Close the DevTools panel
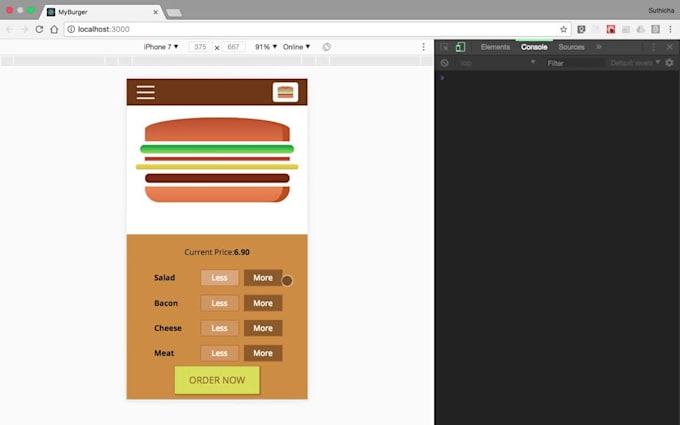Viewport: 680px width, 425px height. 669,47
